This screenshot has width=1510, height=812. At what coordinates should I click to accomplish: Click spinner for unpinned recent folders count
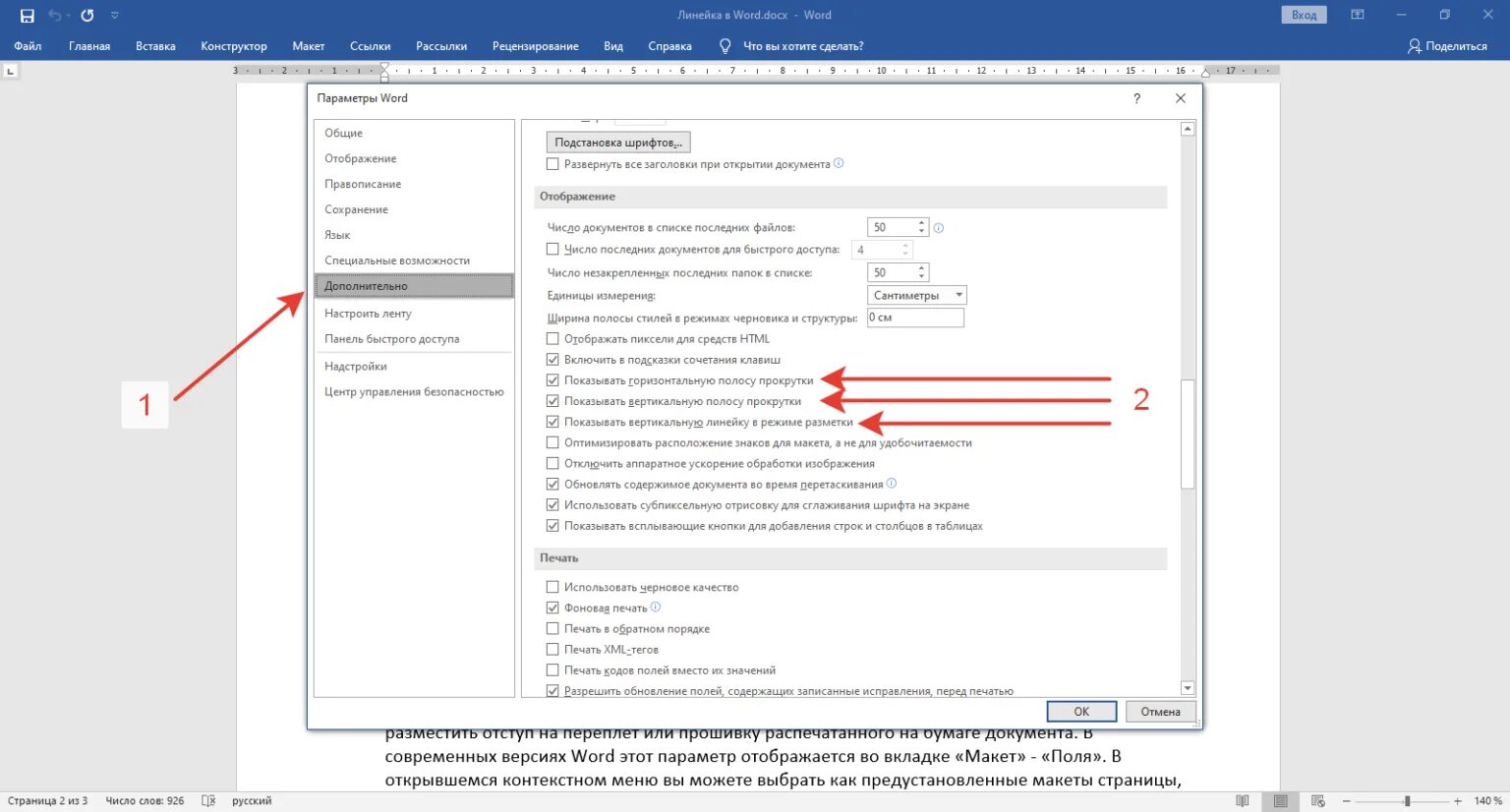point(921,272)
